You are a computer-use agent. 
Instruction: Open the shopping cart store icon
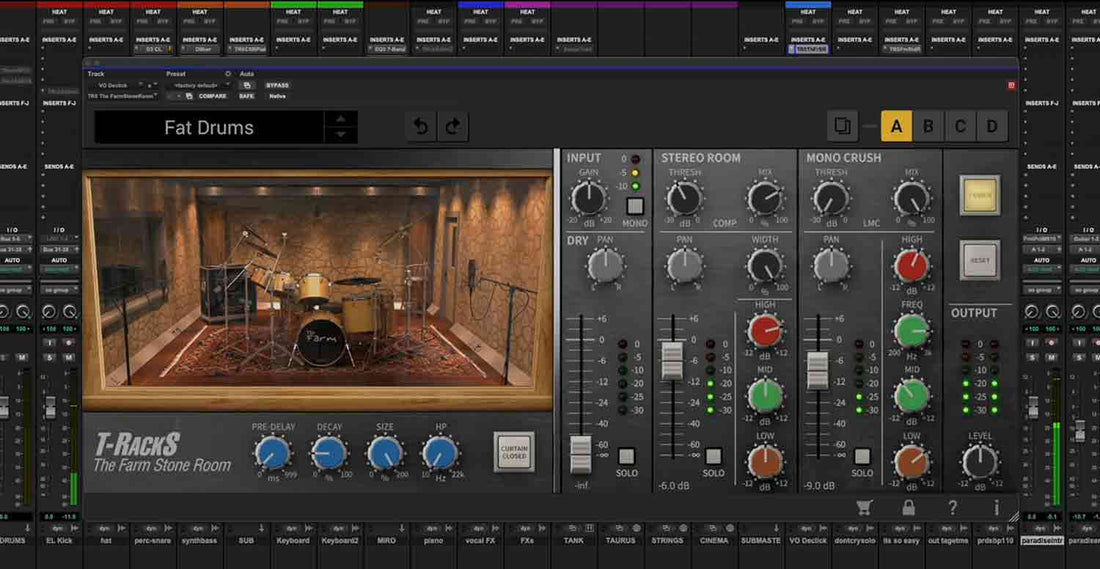click(864, 507)
